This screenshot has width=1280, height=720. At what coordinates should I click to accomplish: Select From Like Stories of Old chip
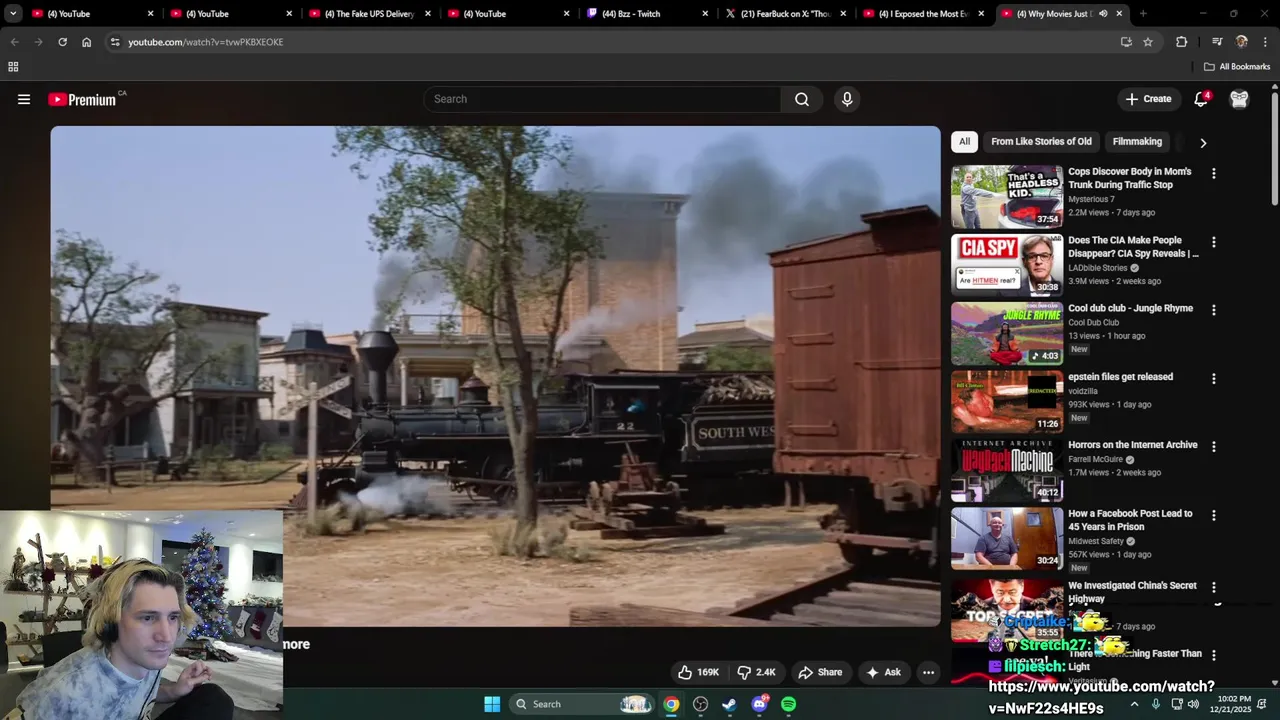point(1041,142)
